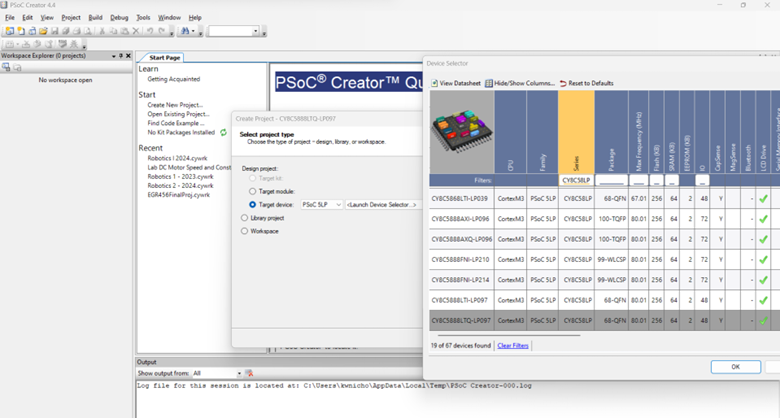The height and width of the screenshot is (418, 780).
Task: Open the Debug menu
Action: pos(119,17)
